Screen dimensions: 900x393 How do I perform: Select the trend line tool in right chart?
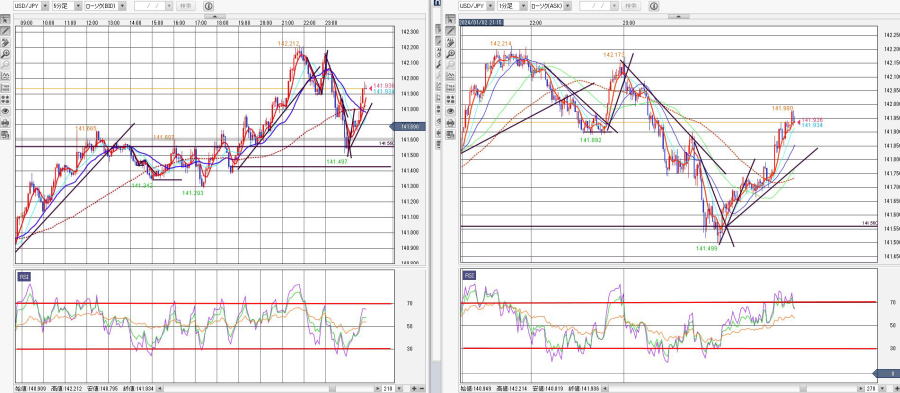point(451,30)
